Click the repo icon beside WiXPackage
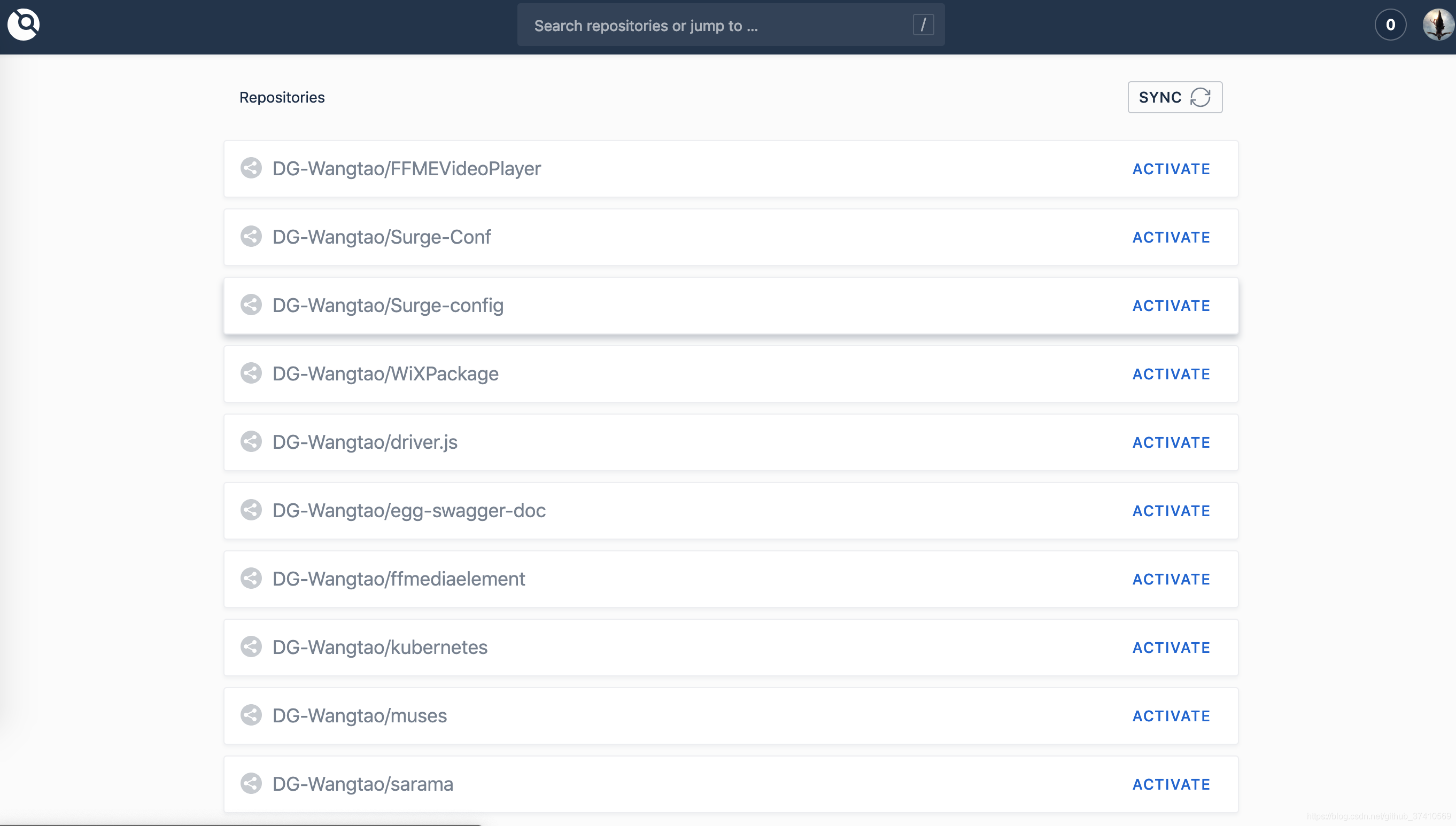 [x=251, y=373]
